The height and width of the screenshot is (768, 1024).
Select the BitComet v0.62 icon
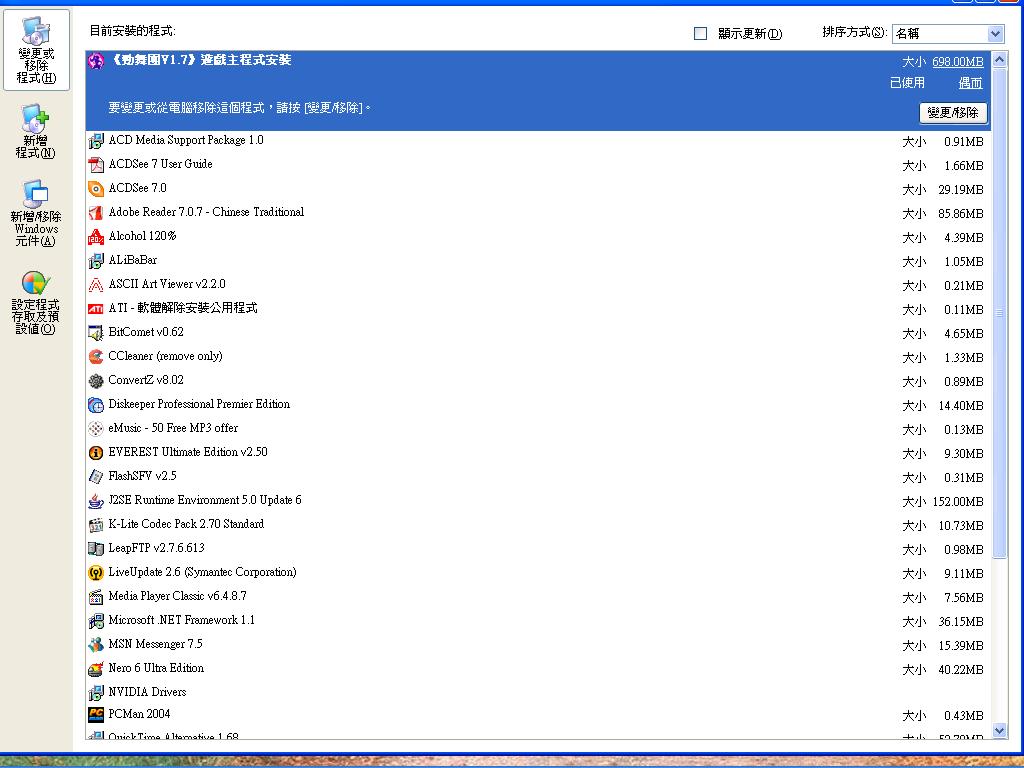point(96,333)
